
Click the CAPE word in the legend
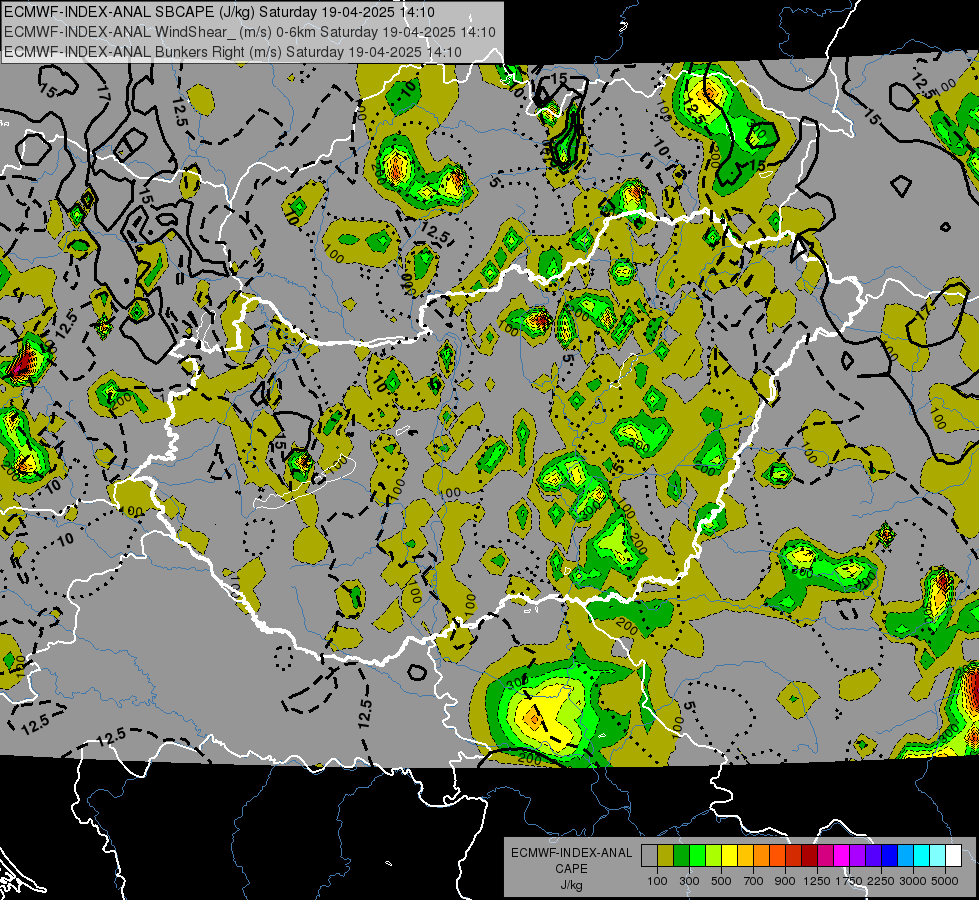[571, 869]
